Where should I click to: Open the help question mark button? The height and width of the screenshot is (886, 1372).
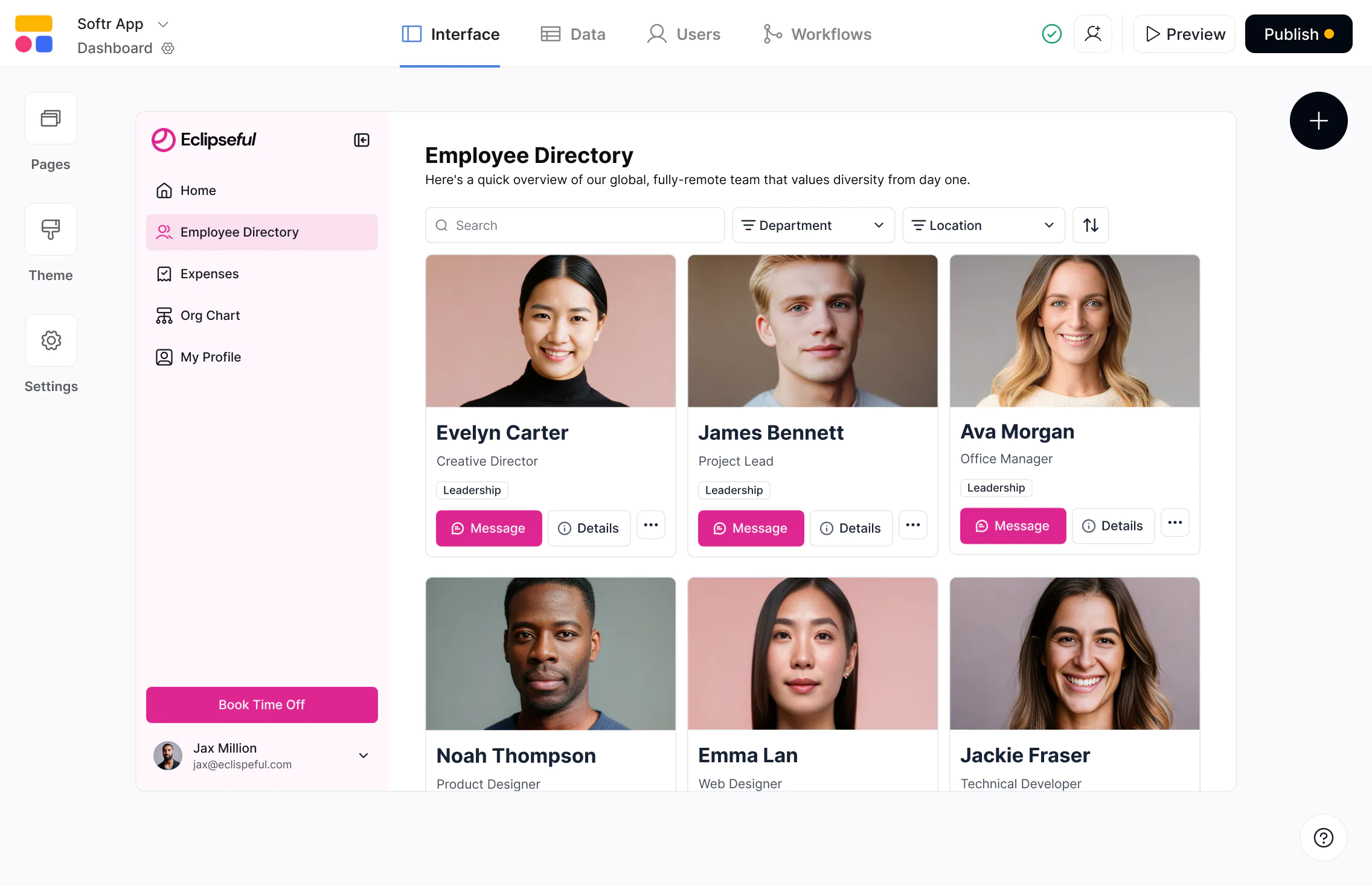(x=1323, y=838)
